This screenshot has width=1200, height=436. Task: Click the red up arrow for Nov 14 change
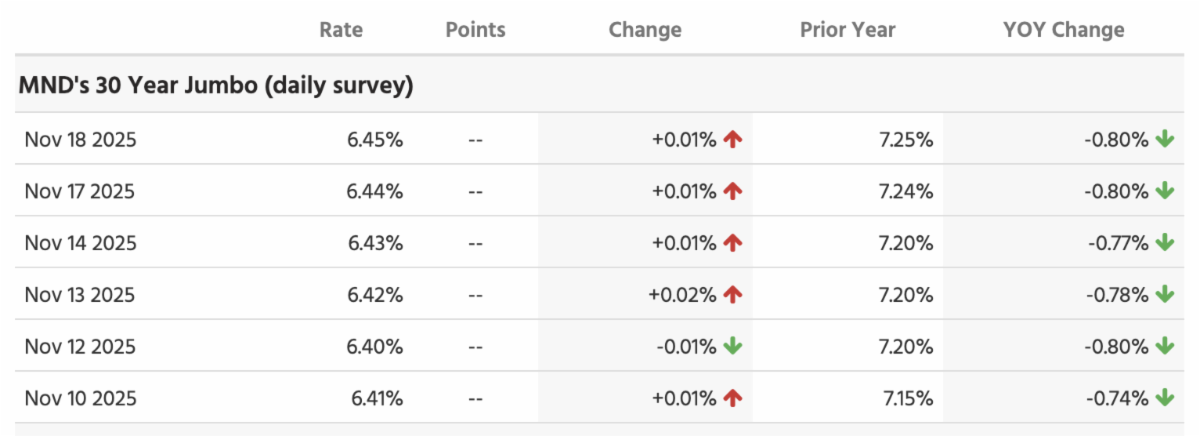tap(733, 243)
